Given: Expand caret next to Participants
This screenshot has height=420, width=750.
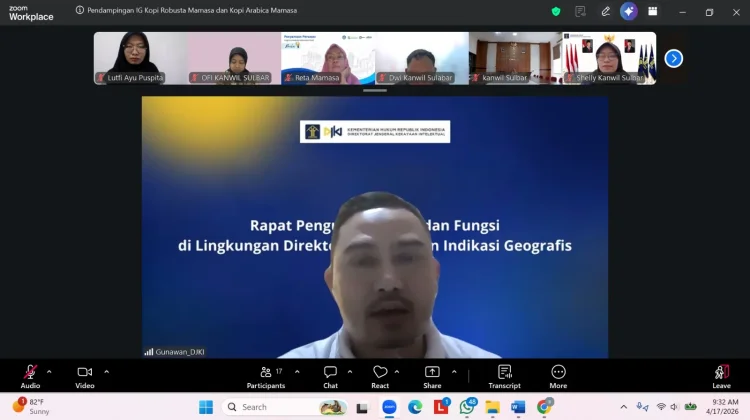Looking at the screenshot, I should (x=297, y=372).
